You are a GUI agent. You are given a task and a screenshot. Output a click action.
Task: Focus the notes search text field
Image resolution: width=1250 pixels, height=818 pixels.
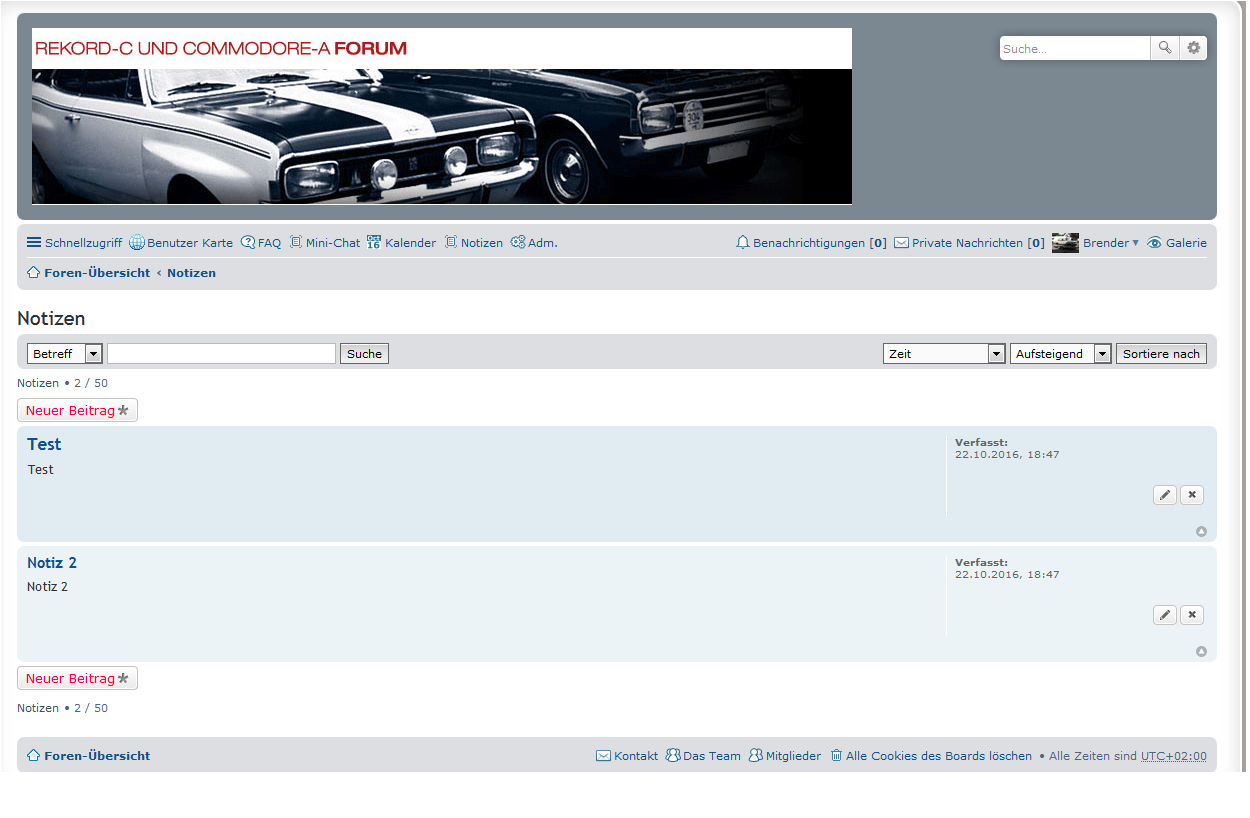coord(222,354)
